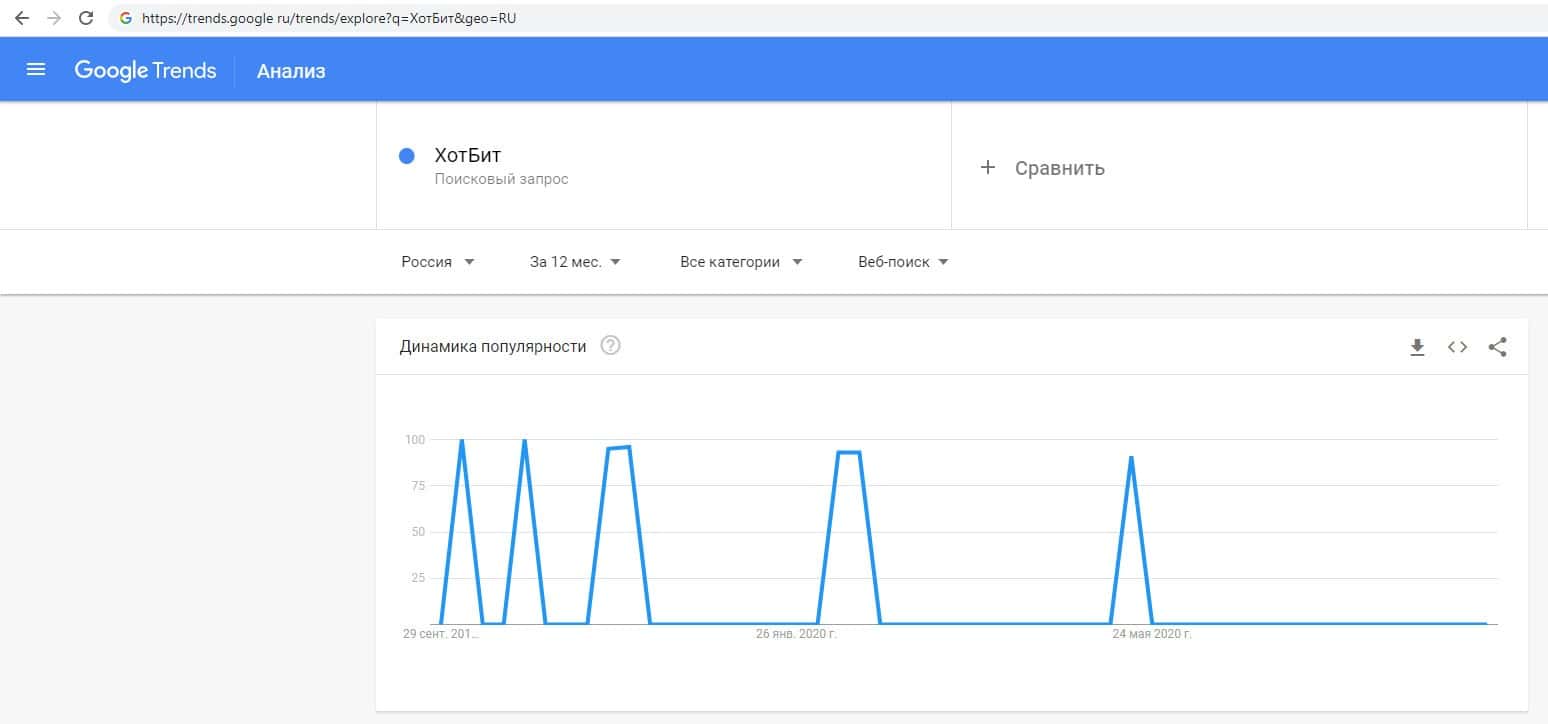Expand the Все категории dropdown
The image size is (1548, 724).
click(741, 262)
